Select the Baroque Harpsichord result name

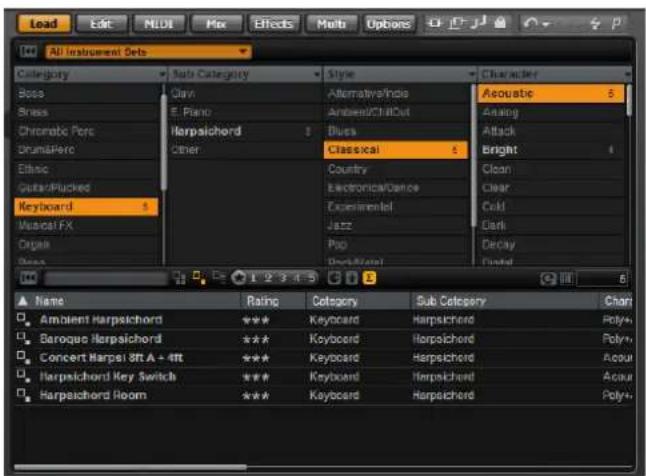click(x=101, y=339)
